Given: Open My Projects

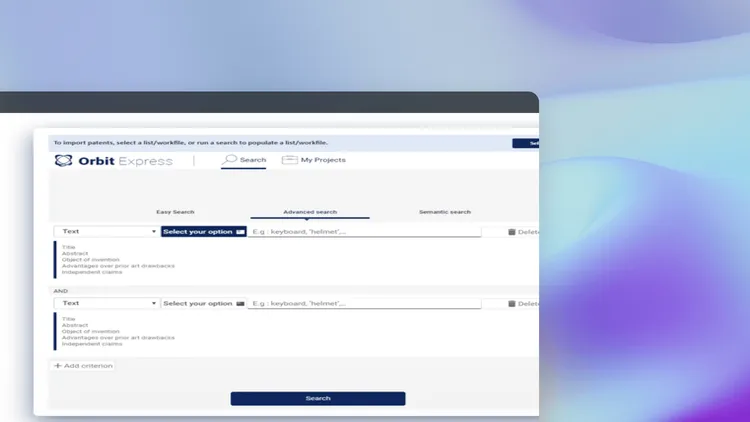Looking at the screenshot, I should pos(314,160).
